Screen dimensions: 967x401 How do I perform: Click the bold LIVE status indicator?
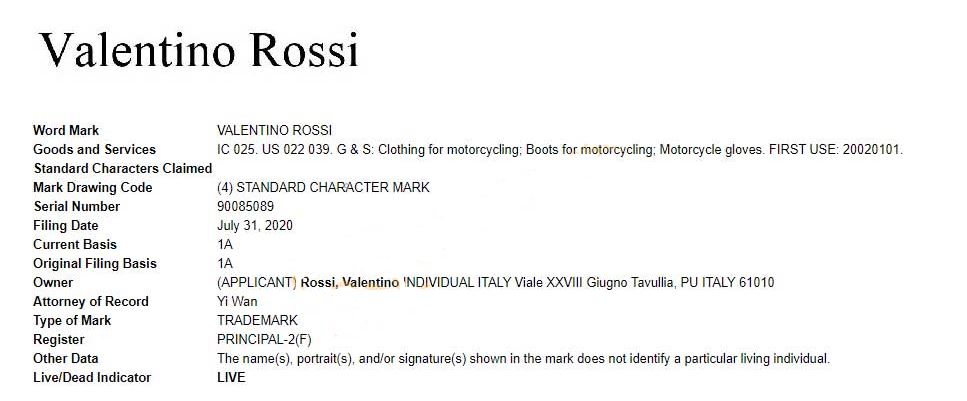point(231,377)
